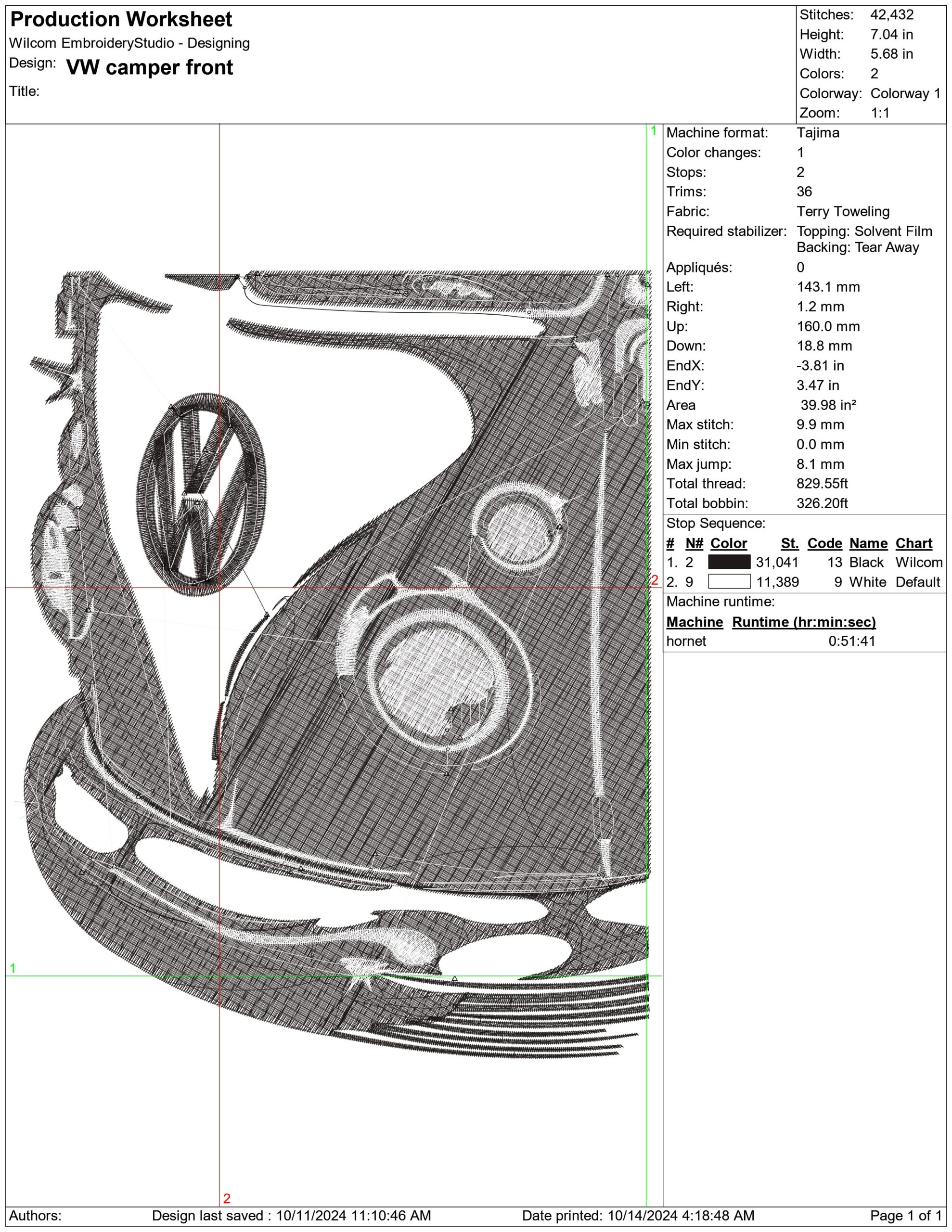Click the height value '7.04 in'
Viewport: 952px width, 1232px height.
tap(892, 35)
